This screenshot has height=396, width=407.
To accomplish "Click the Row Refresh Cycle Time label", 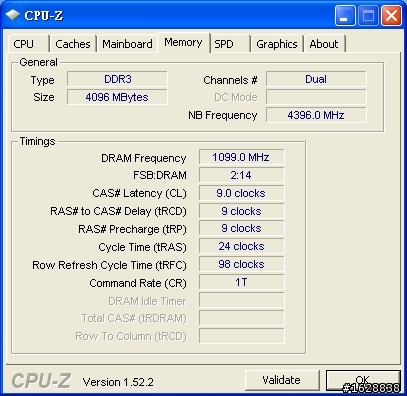I will (109, 265).
